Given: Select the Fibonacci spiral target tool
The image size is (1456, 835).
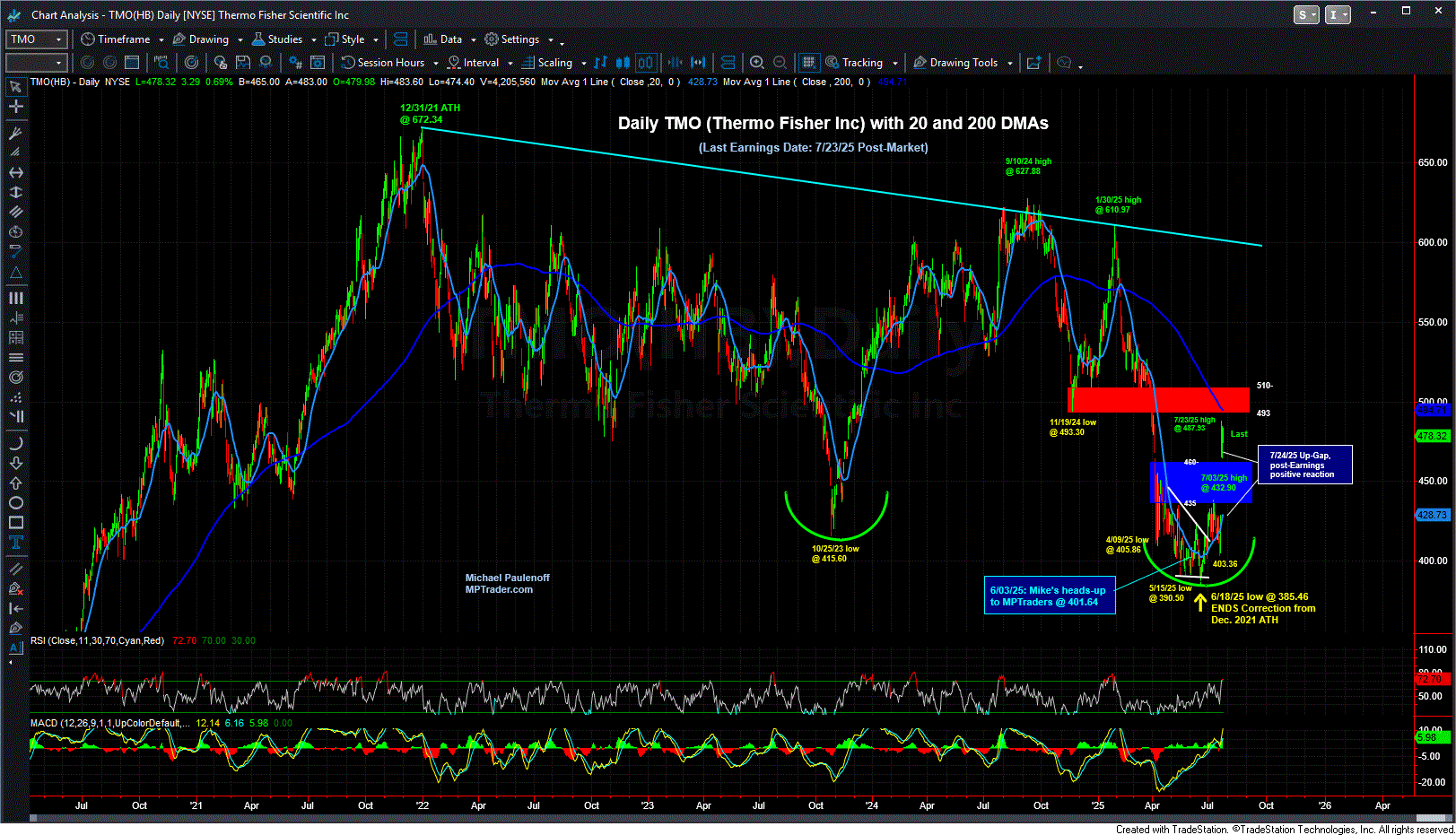Looking at the screenshot, I should (15, 378).
